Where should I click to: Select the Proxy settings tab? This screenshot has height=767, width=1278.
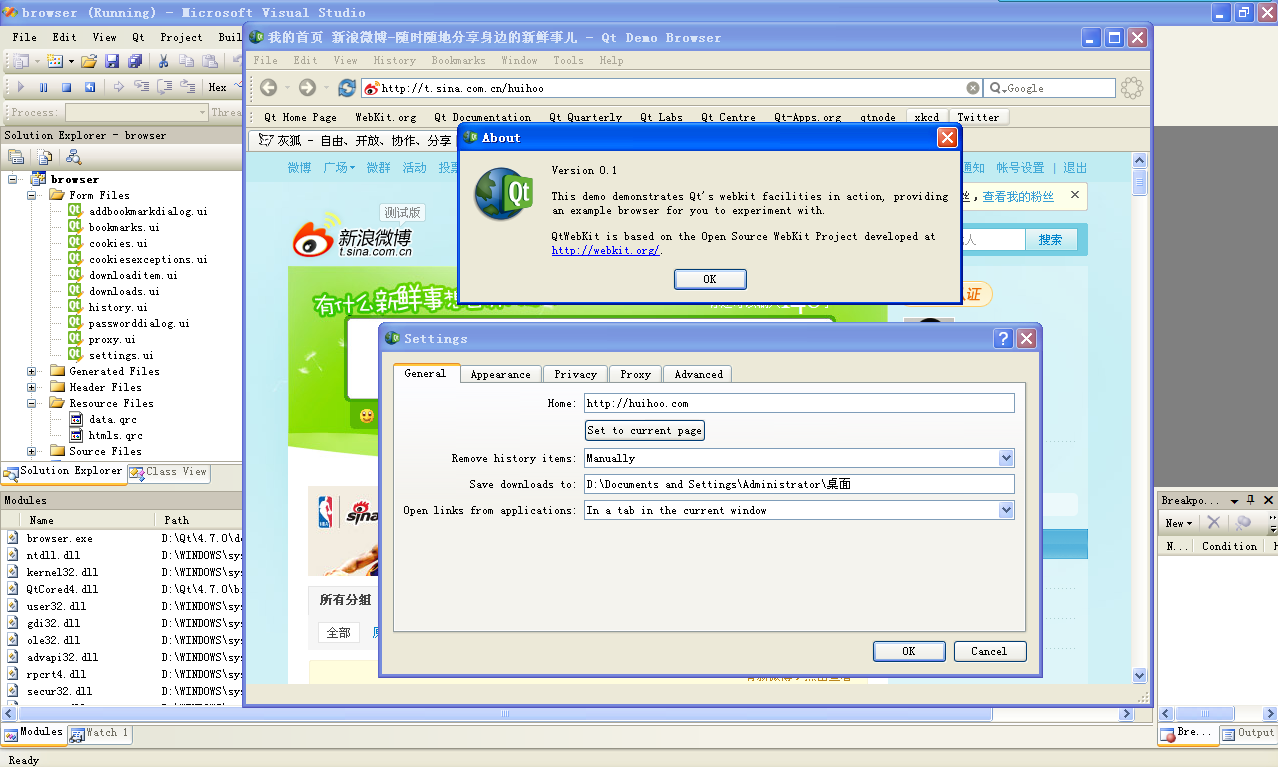[x=635, y=374]
